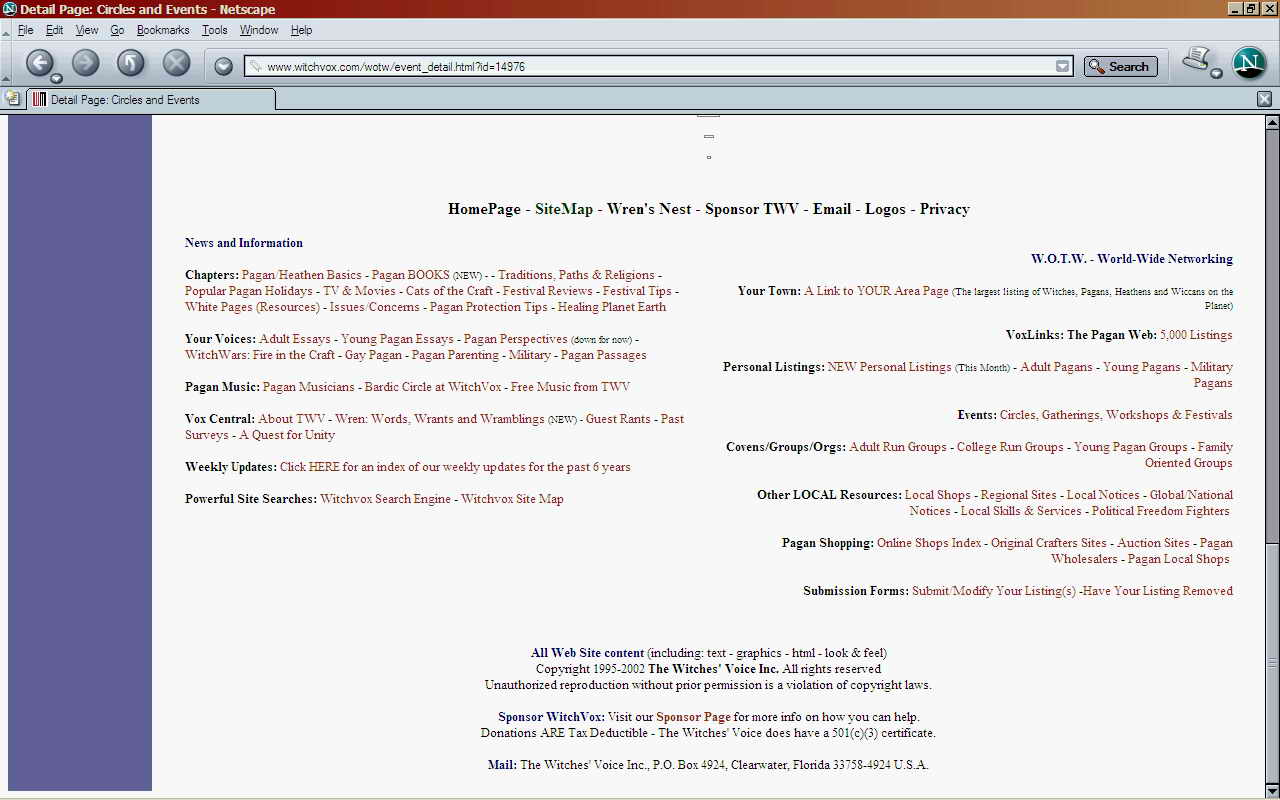Open the Pagan/Heathen Basics link
Image resolution: width=1280 pixels, height=800 pixels.
pyautogui.click(x=302, y=275)
